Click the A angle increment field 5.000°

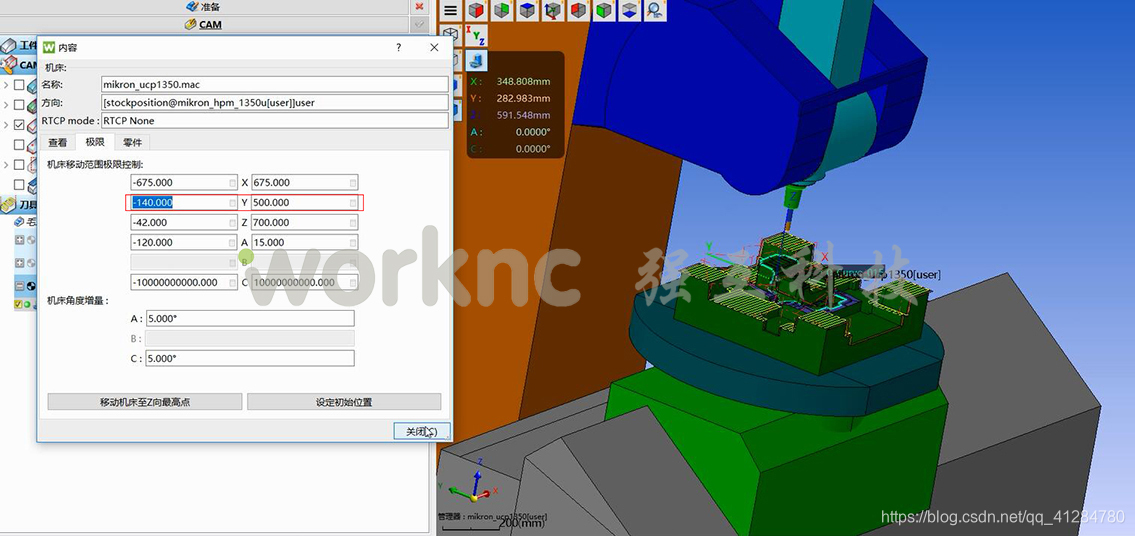(x=250, y=318)
